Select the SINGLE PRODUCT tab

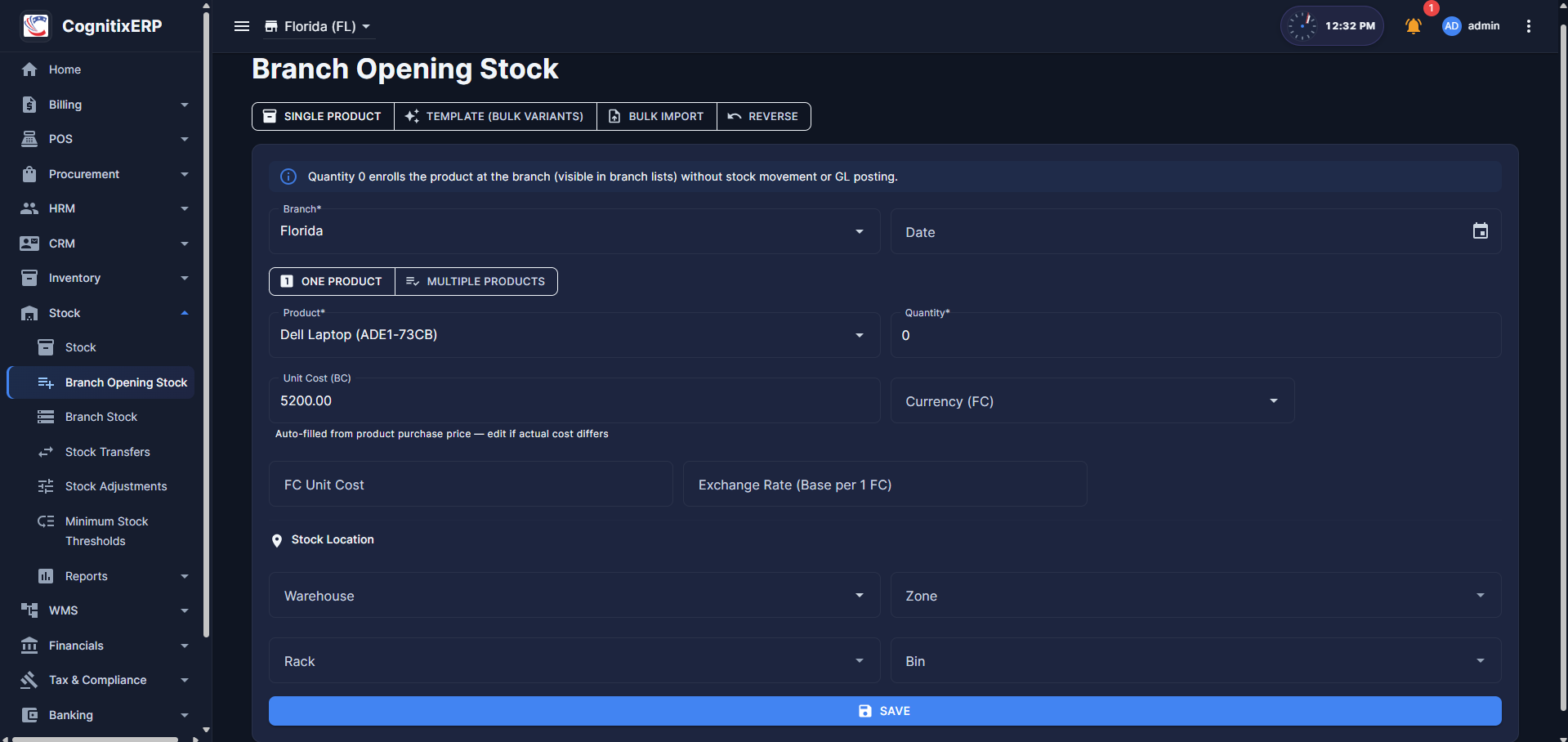point(324,116)
